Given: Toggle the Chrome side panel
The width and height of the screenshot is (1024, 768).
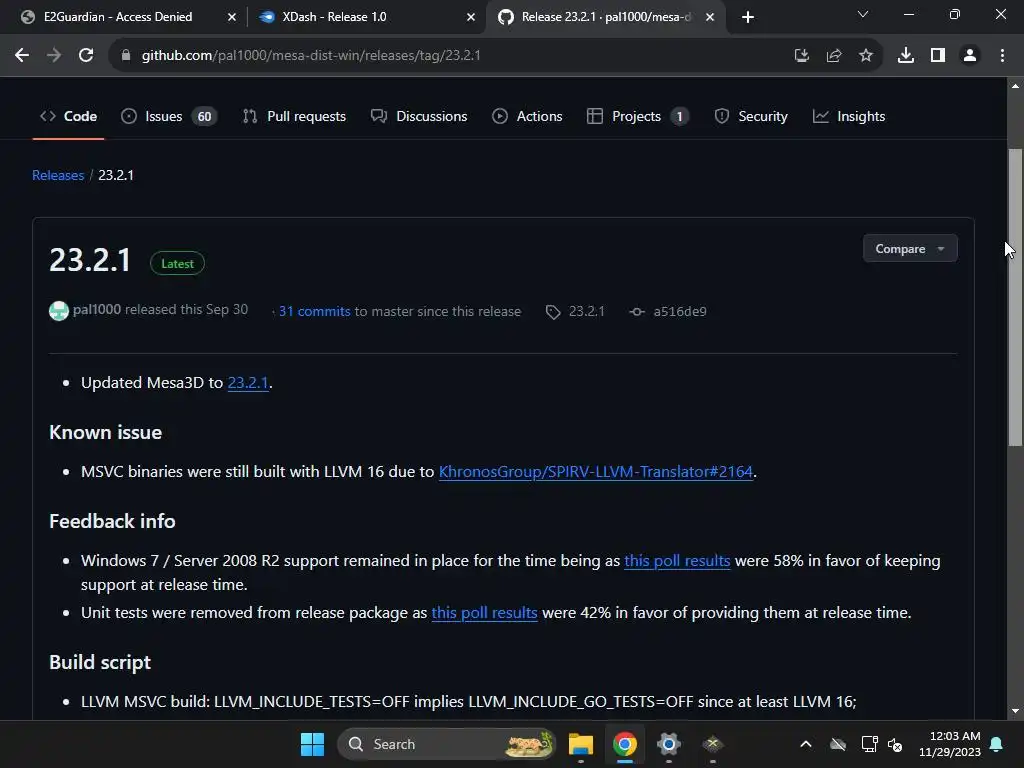Looking at the screenshot, I should pos(938,56).
